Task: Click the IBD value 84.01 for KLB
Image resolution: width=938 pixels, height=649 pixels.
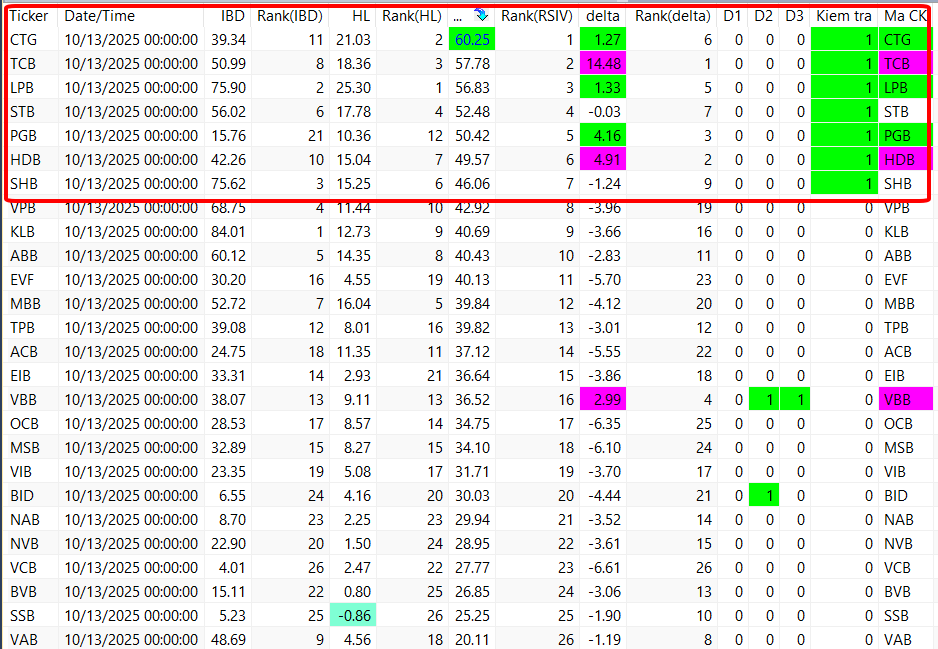Action: (x=228, y=232)
